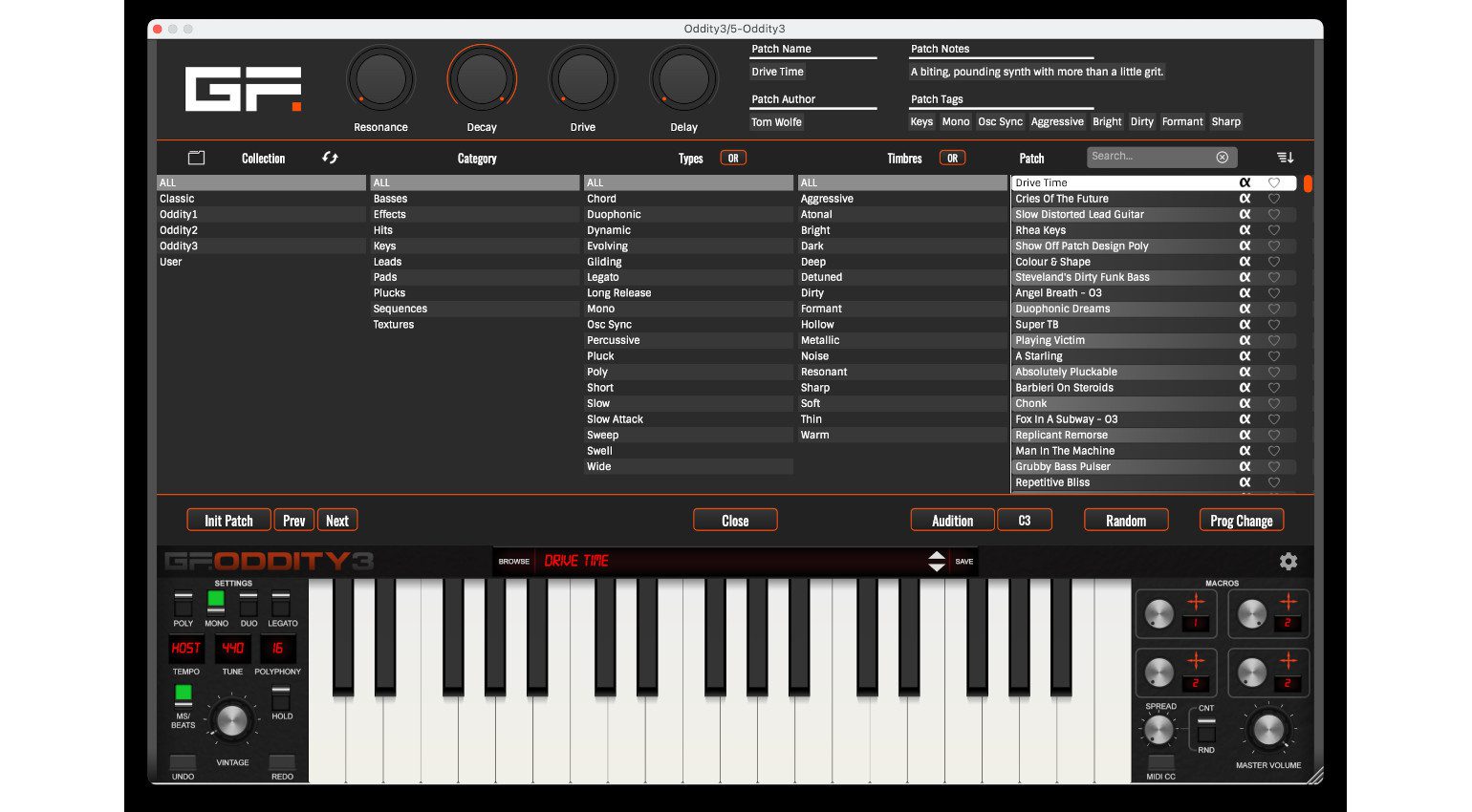Screen dimensions: 1472x812
Task: Enable POLY mode in the settings
Action: [183, 604]
